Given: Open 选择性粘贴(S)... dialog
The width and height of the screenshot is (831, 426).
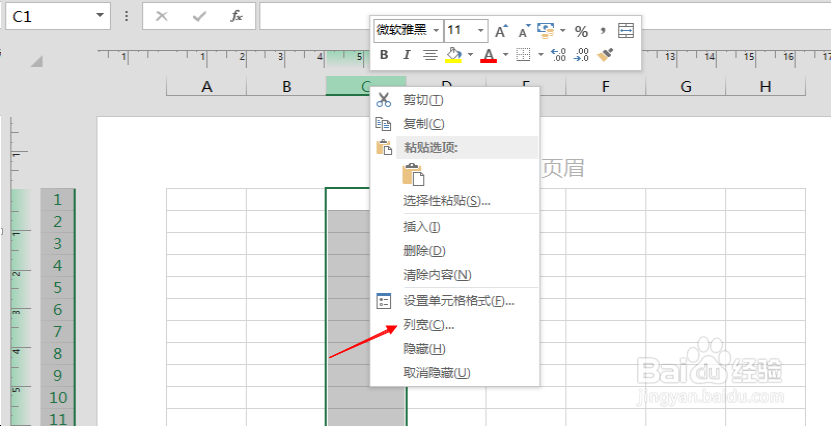Looking at the screenshot, I should [454, 201].
